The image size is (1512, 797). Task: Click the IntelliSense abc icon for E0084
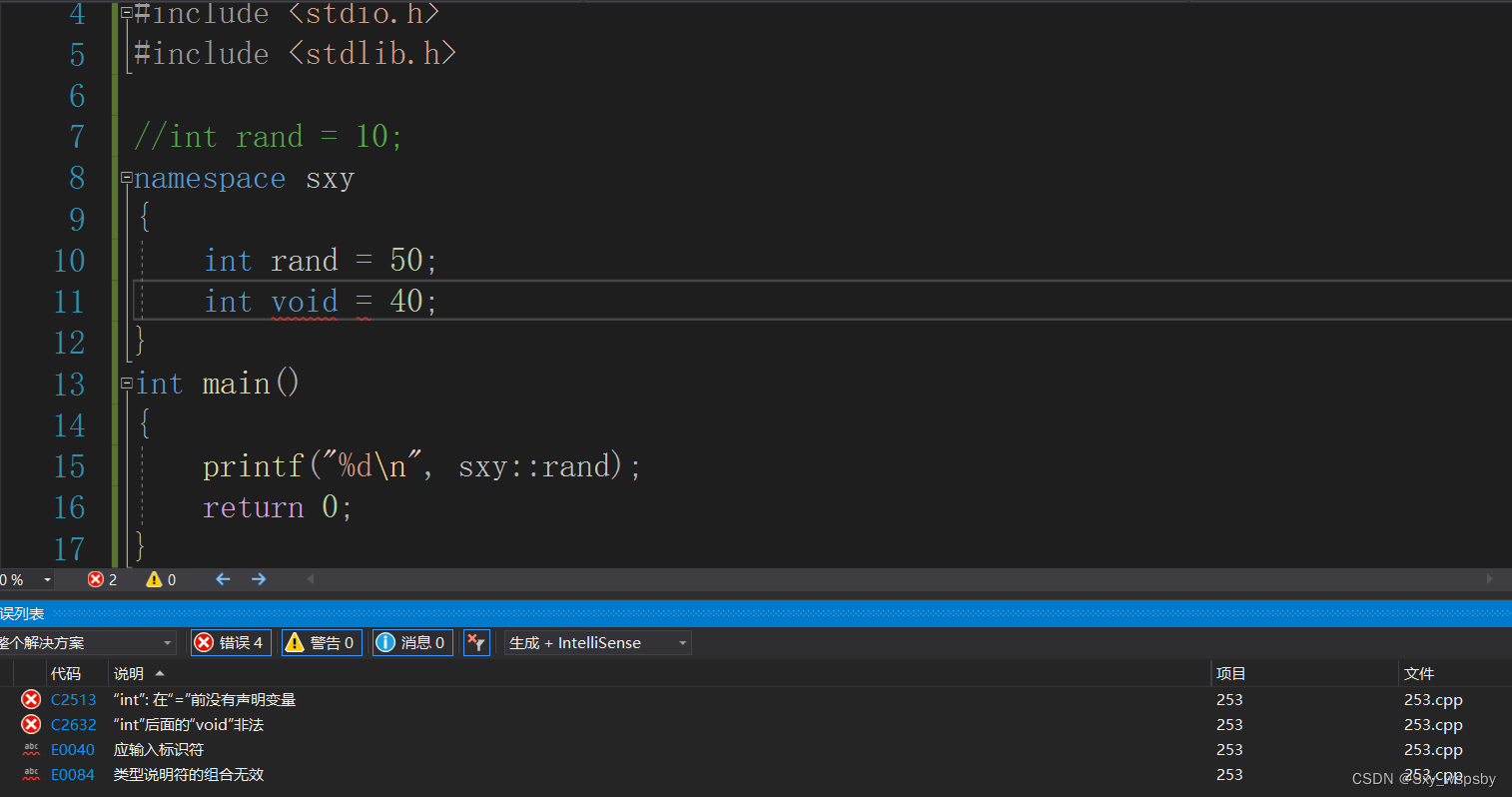coord(31,774)
